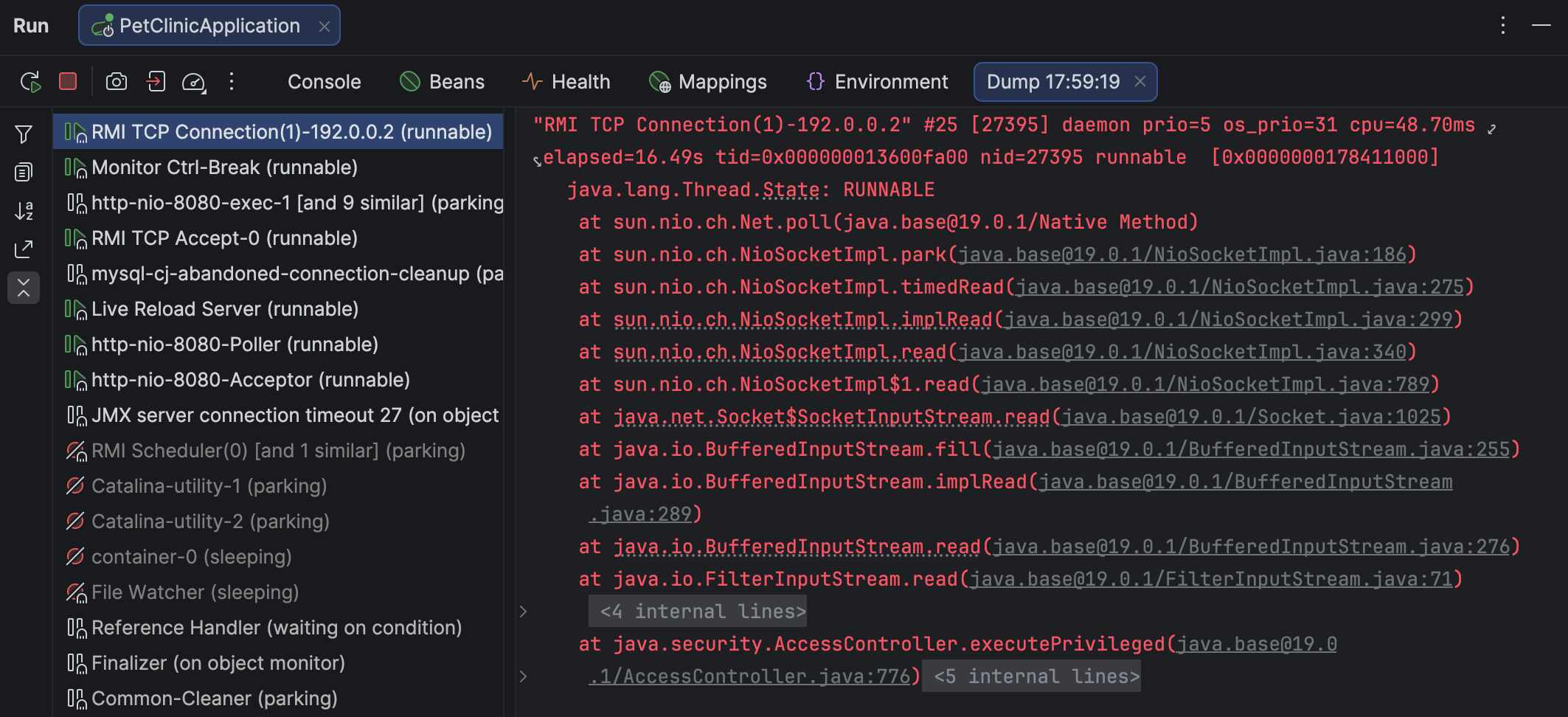The image size is (1568, 717).
Task: Rerun the PetClinicApplication
Action: tap(30, 82)
